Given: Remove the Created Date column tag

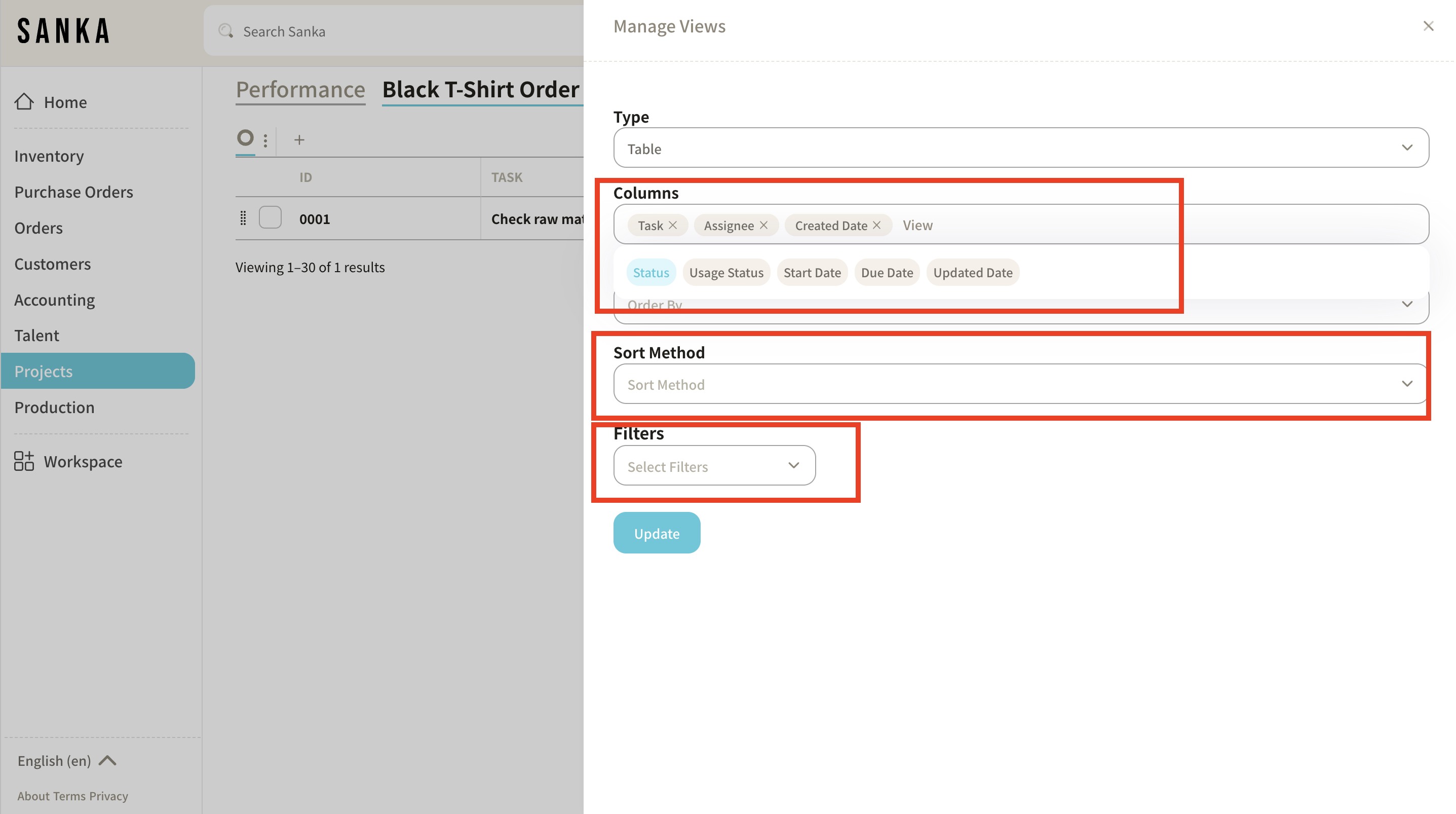Looking at the screenshot, I should click(876, 225).
